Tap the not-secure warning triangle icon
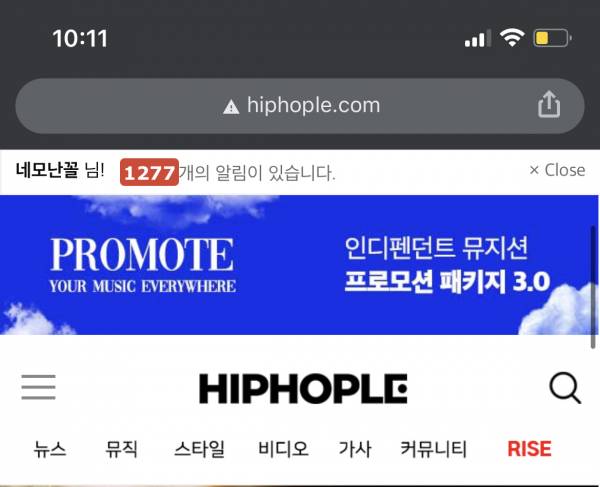The width and height of the screenshot is (600, 487). point(231,107)
